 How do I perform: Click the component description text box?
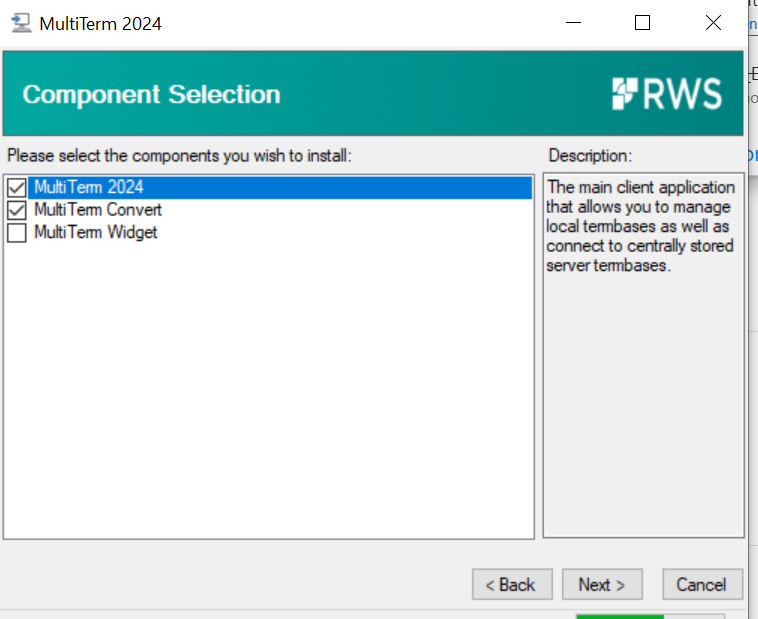click(643, 355)
